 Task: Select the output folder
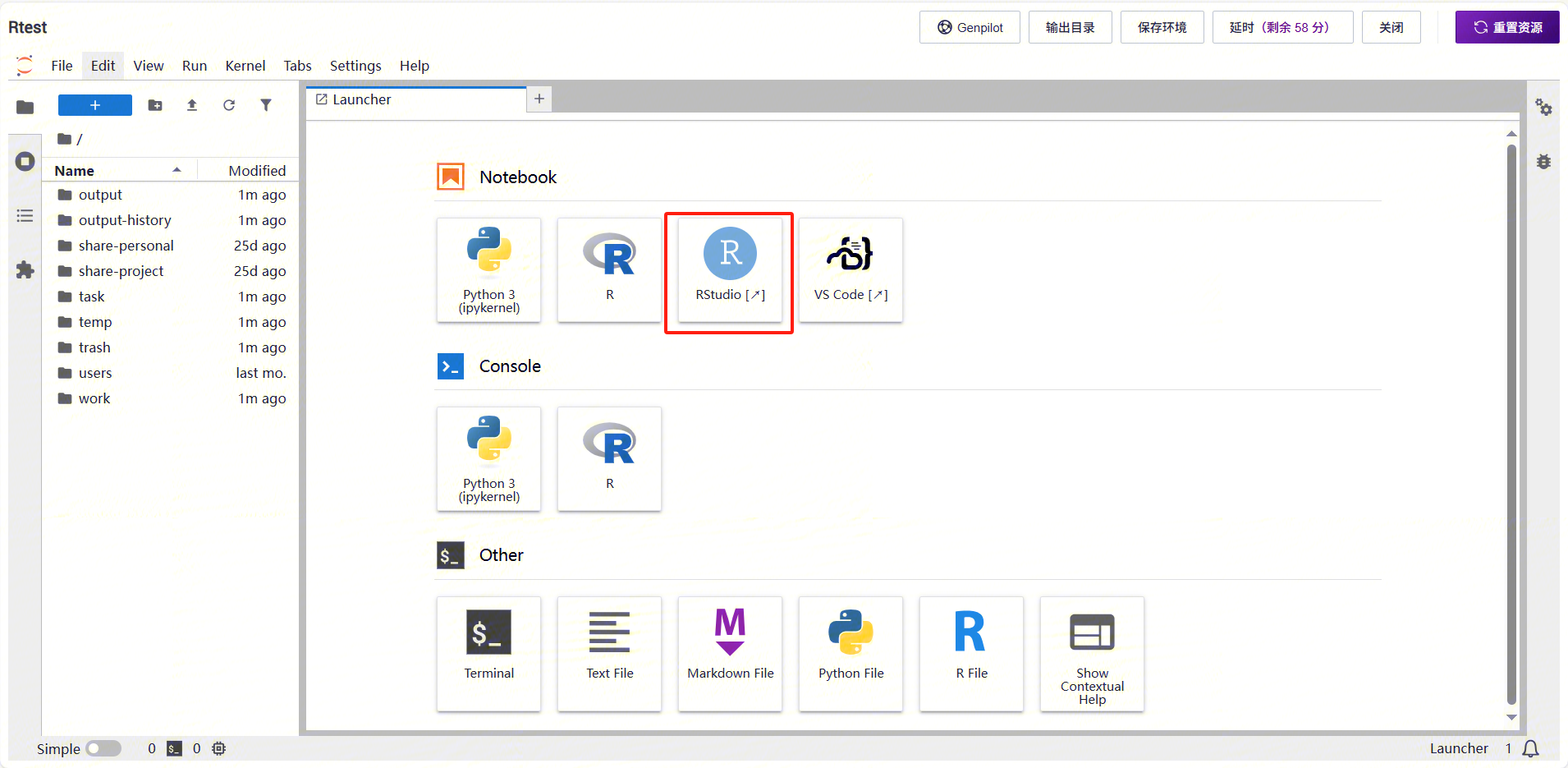(x=171, y=195)
